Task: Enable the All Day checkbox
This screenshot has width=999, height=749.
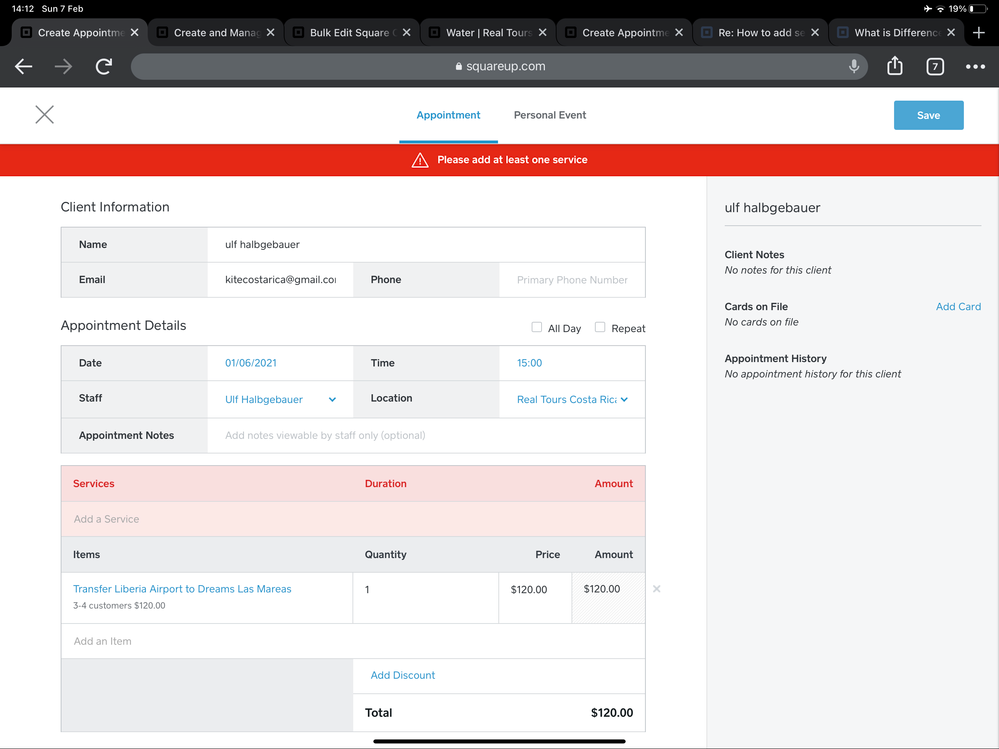Action: (x=537, y=328)
